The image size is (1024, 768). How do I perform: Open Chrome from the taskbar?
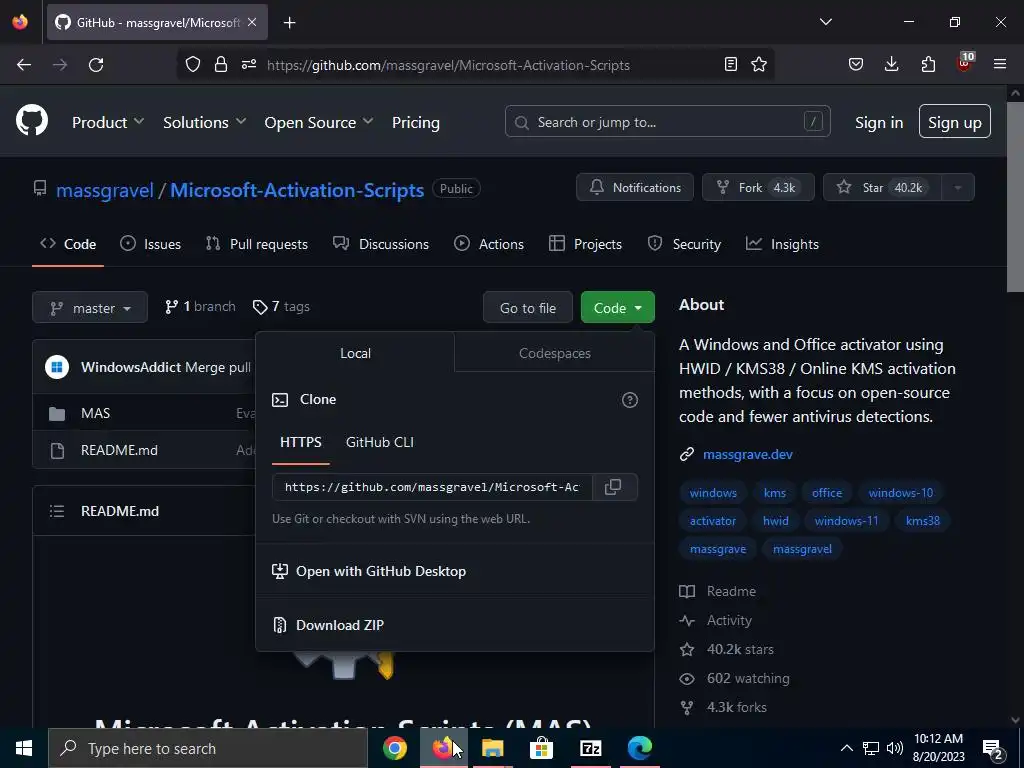click(395, 748)
